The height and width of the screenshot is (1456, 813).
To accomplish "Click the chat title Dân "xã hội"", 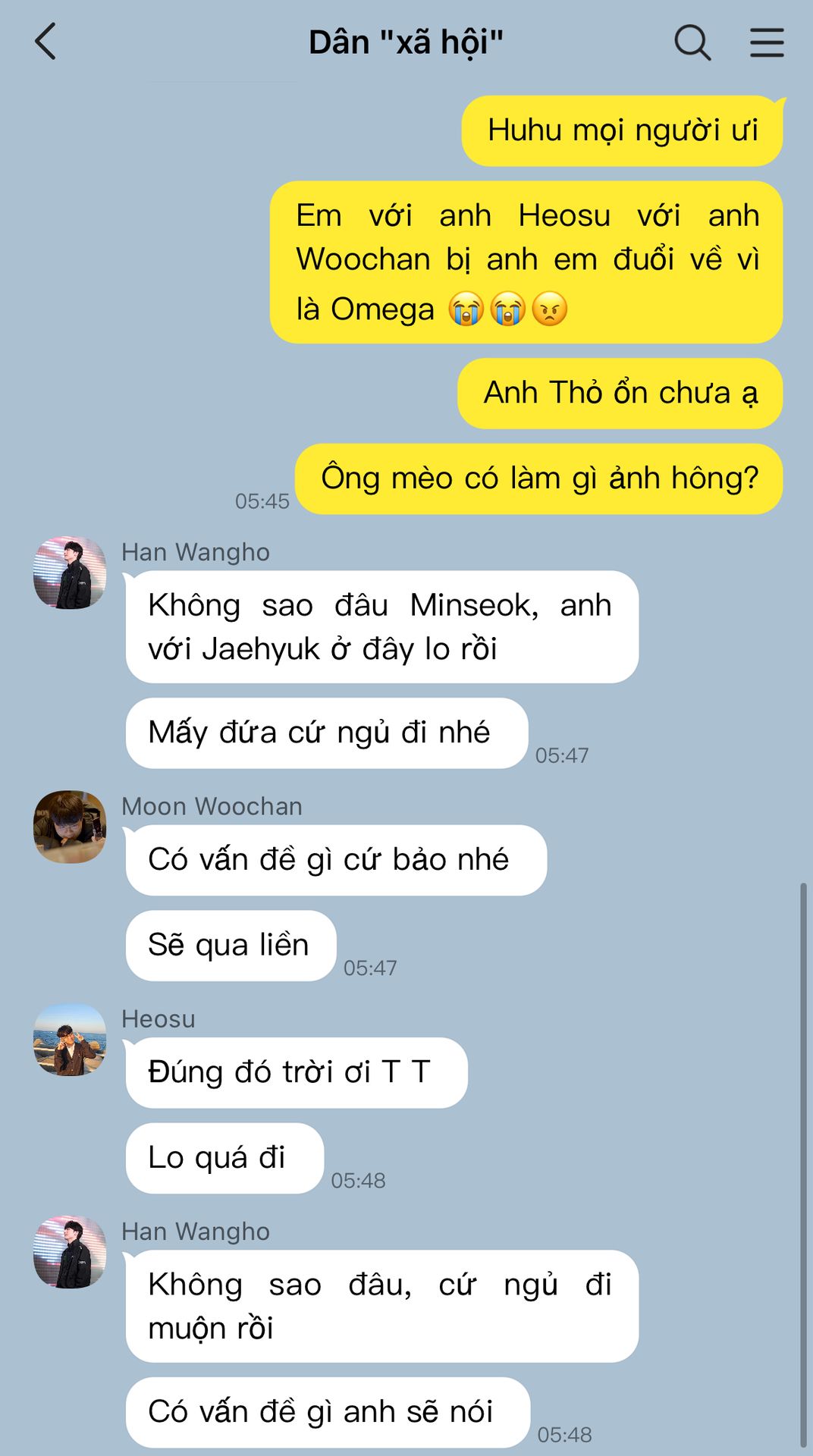I will [406, 42].
